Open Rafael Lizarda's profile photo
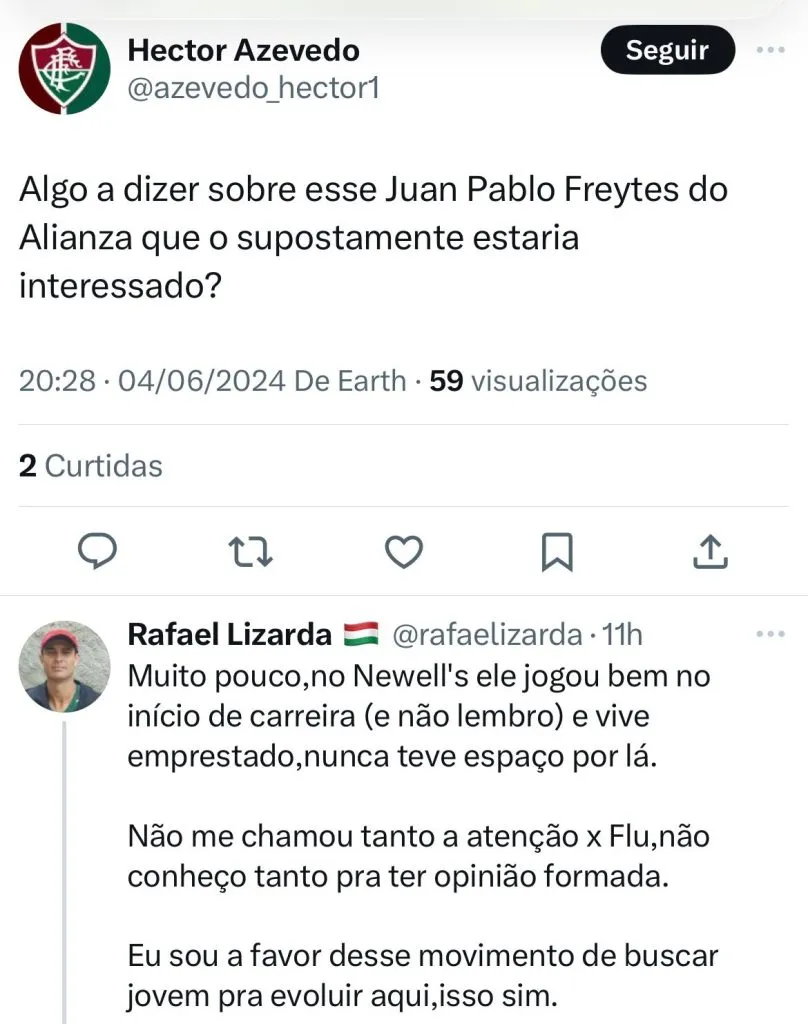808x1024 pixels. pyautogui.click(x=65, y=666)
